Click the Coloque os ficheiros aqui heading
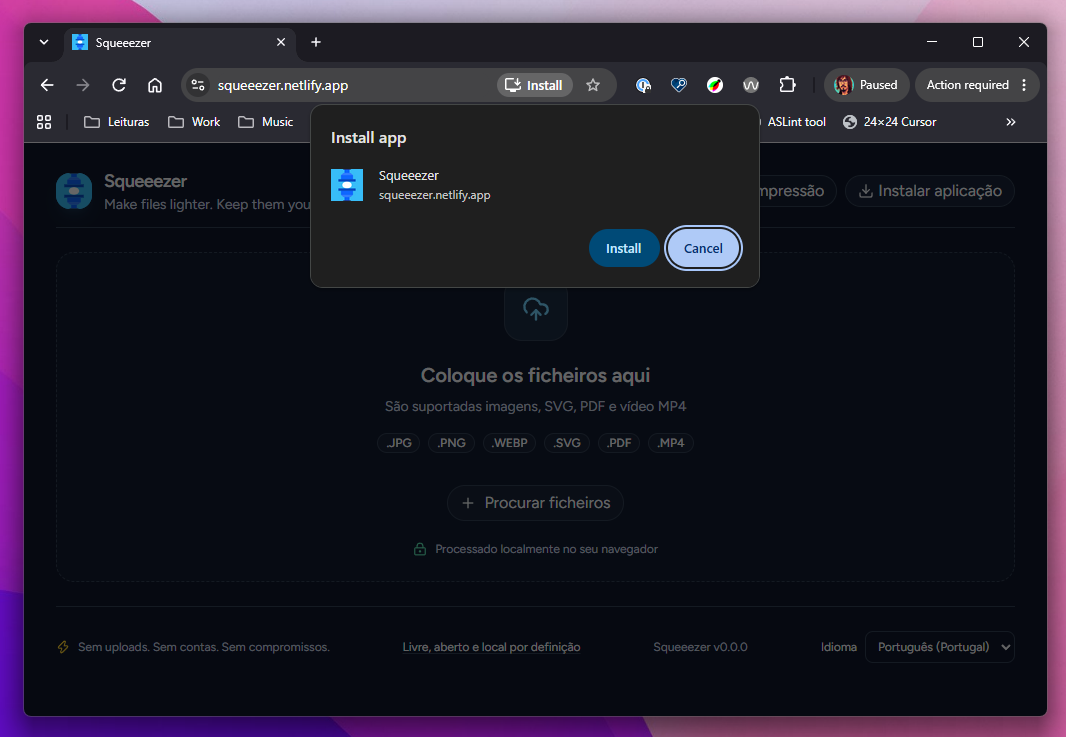Screen dimensions: 1066x737 pos(536,375)
